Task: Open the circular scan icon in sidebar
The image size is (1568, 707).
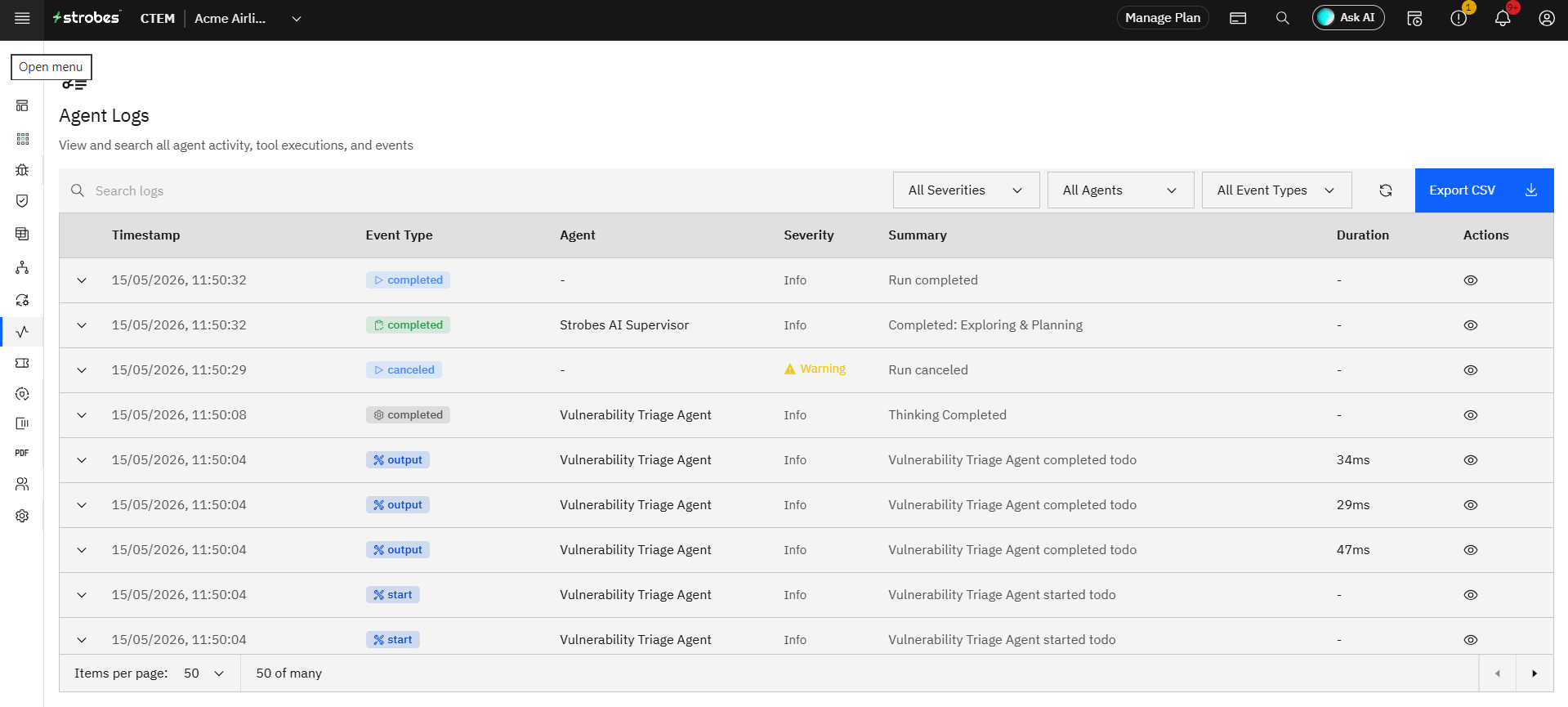Action: (22, 394)
